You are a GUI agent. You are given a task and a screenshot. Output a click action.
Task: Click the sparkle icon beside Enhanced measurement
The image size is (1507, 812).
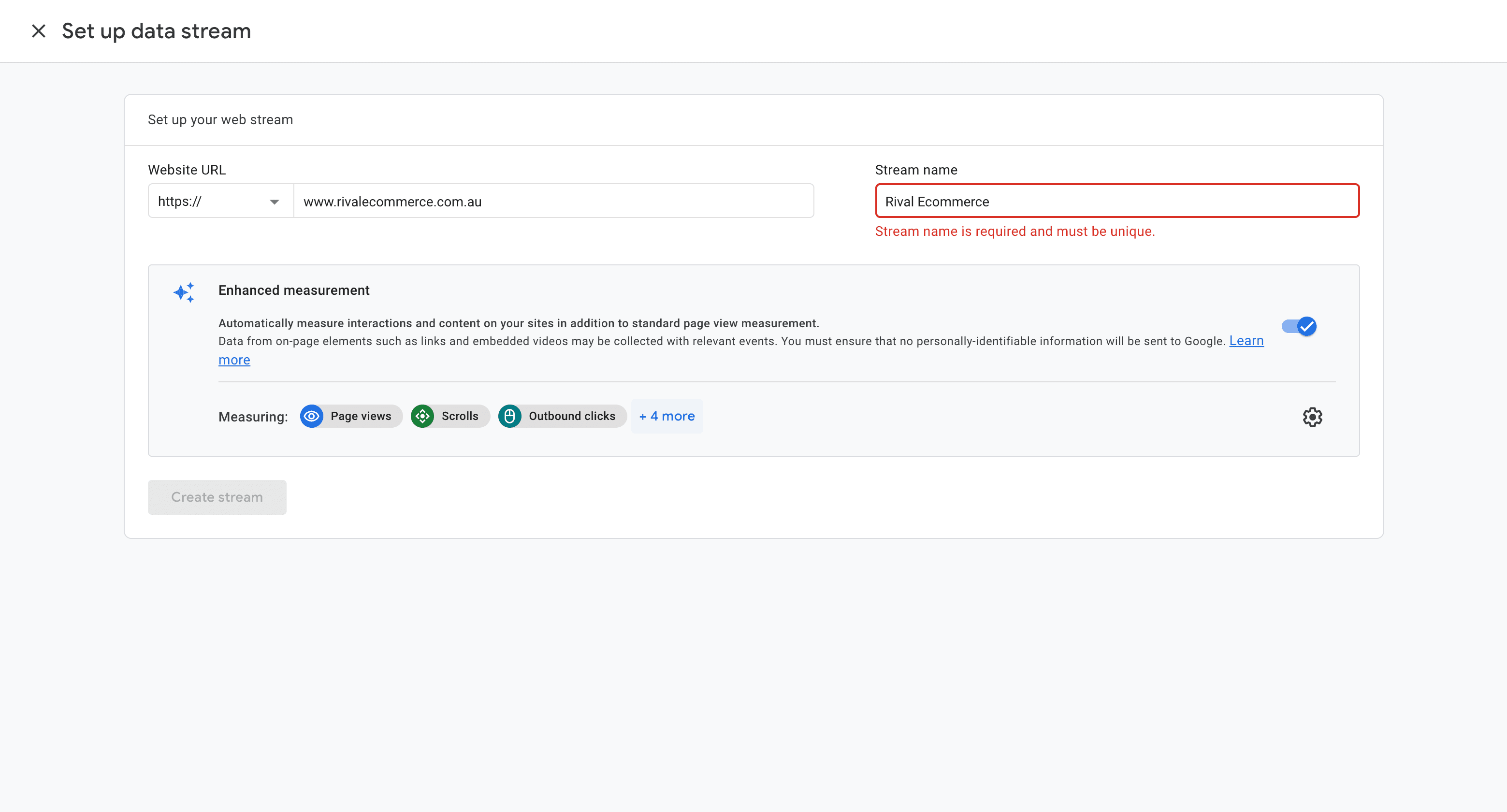coord(184,292)
